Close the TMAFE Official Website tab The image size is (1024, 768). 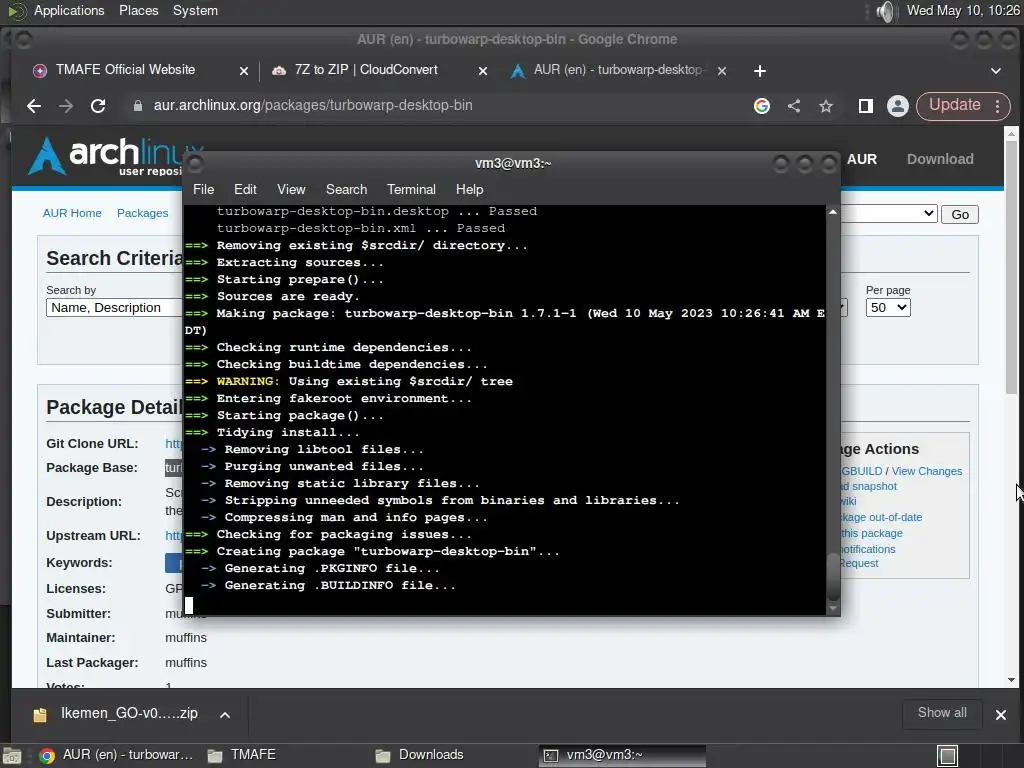[244, 71]
